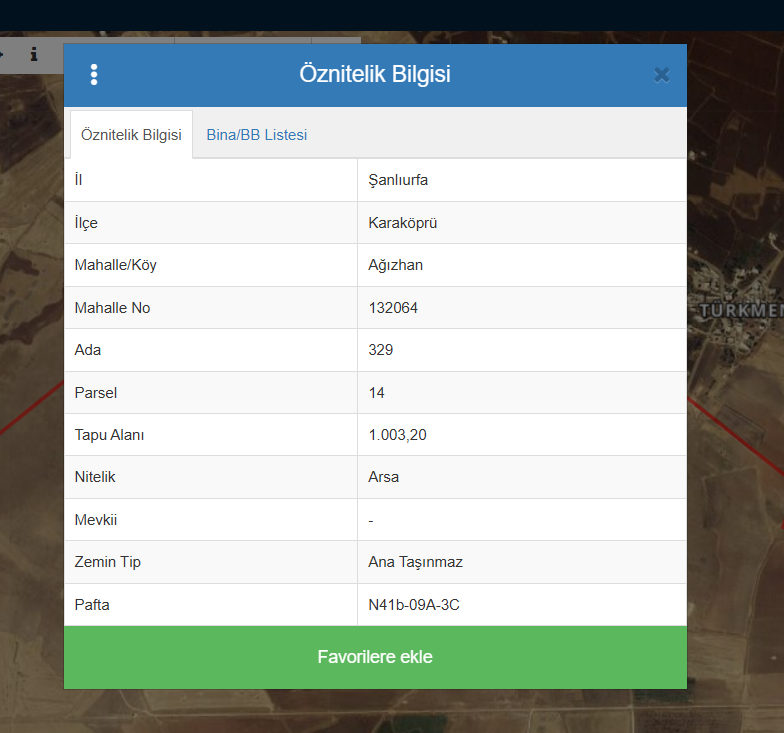Select the Ada value 329
Image resolution: width=784 pixels, height=733 pixels.
click(381, 350)
